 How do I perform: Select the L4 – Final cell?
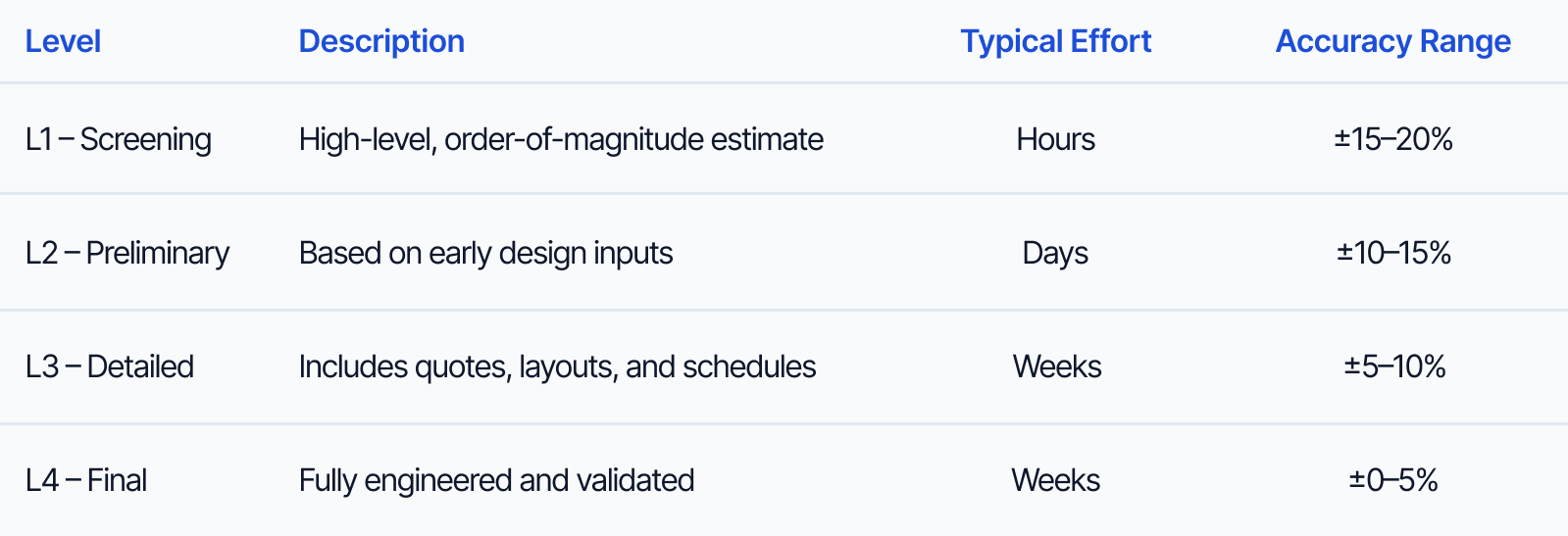point(86,480)
